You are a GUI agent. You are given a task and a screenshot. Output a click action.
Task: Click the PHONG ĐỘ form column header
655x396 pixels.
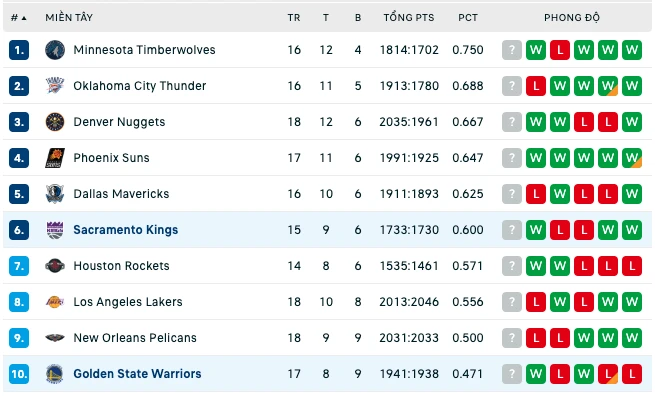[572, 18]
